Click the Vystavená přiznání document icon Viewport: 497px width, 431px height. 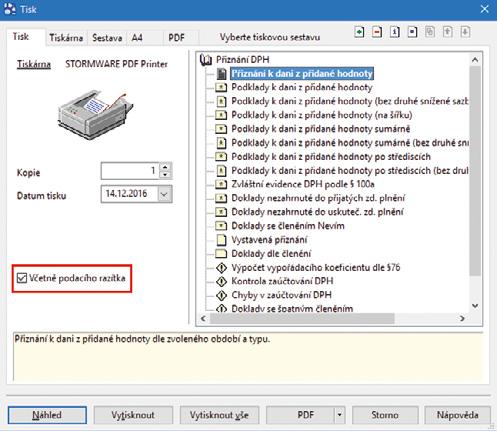click(x=221, y=240)
